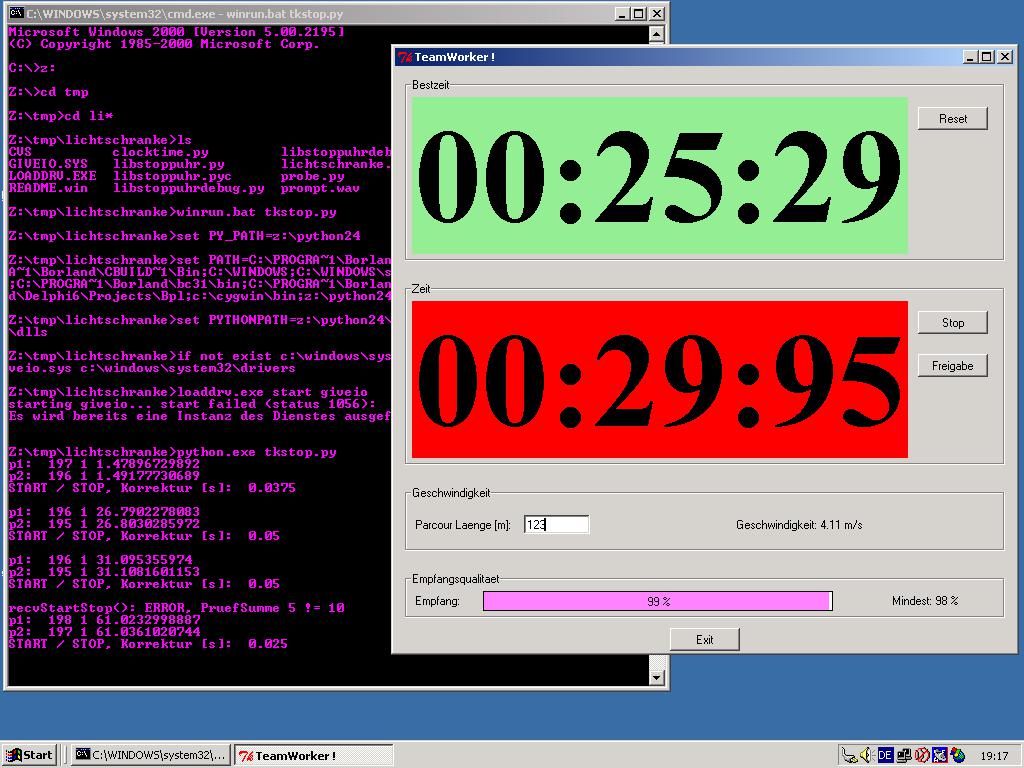The image size is (1024, 768).
Task: Click the network computers tray icon
Action: point(904,755)
